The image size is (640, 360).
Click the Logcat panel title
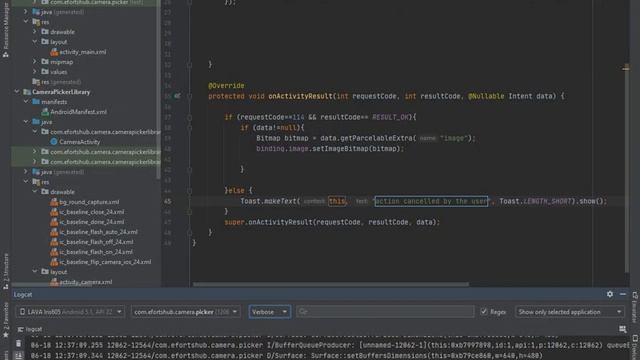23,294
